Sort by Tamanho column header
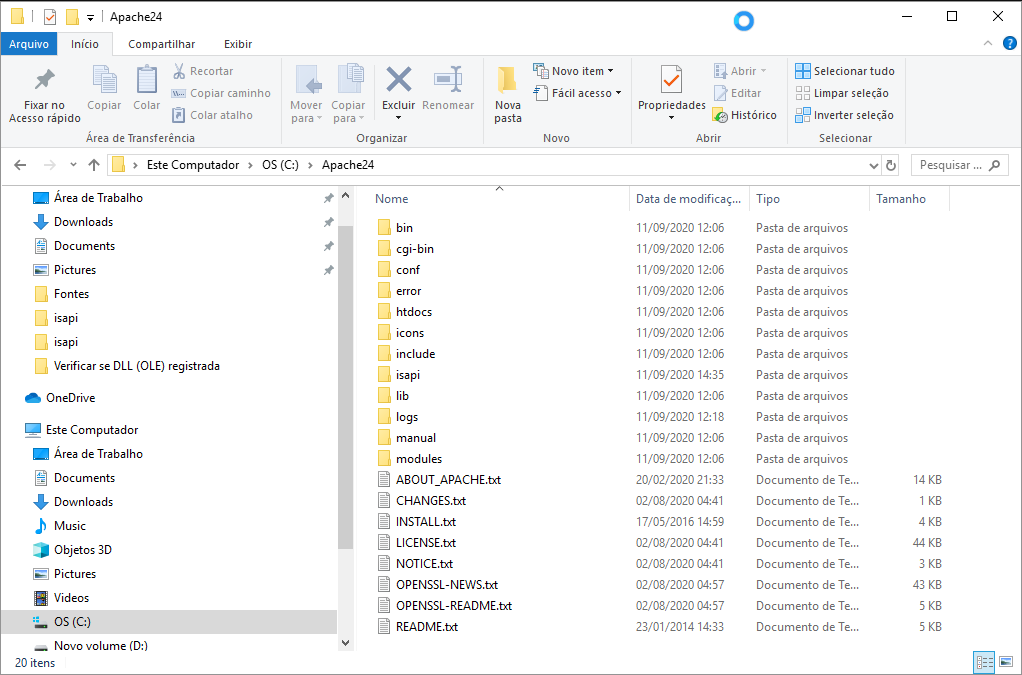Image resolution: width=1022 pixels, height=675 pixels. [909, 199]
